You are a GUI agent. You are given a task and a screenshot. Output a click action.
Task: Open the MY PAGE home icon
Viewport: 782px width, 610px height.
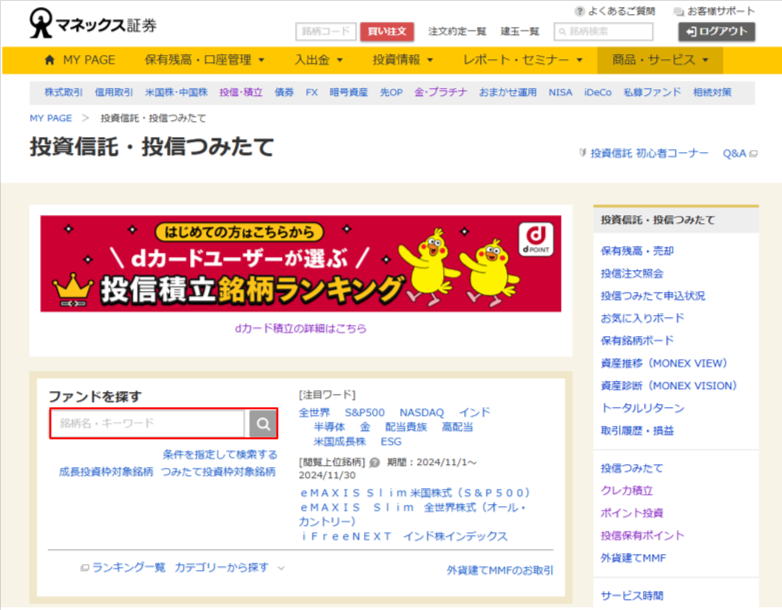[x=49, y=60]
